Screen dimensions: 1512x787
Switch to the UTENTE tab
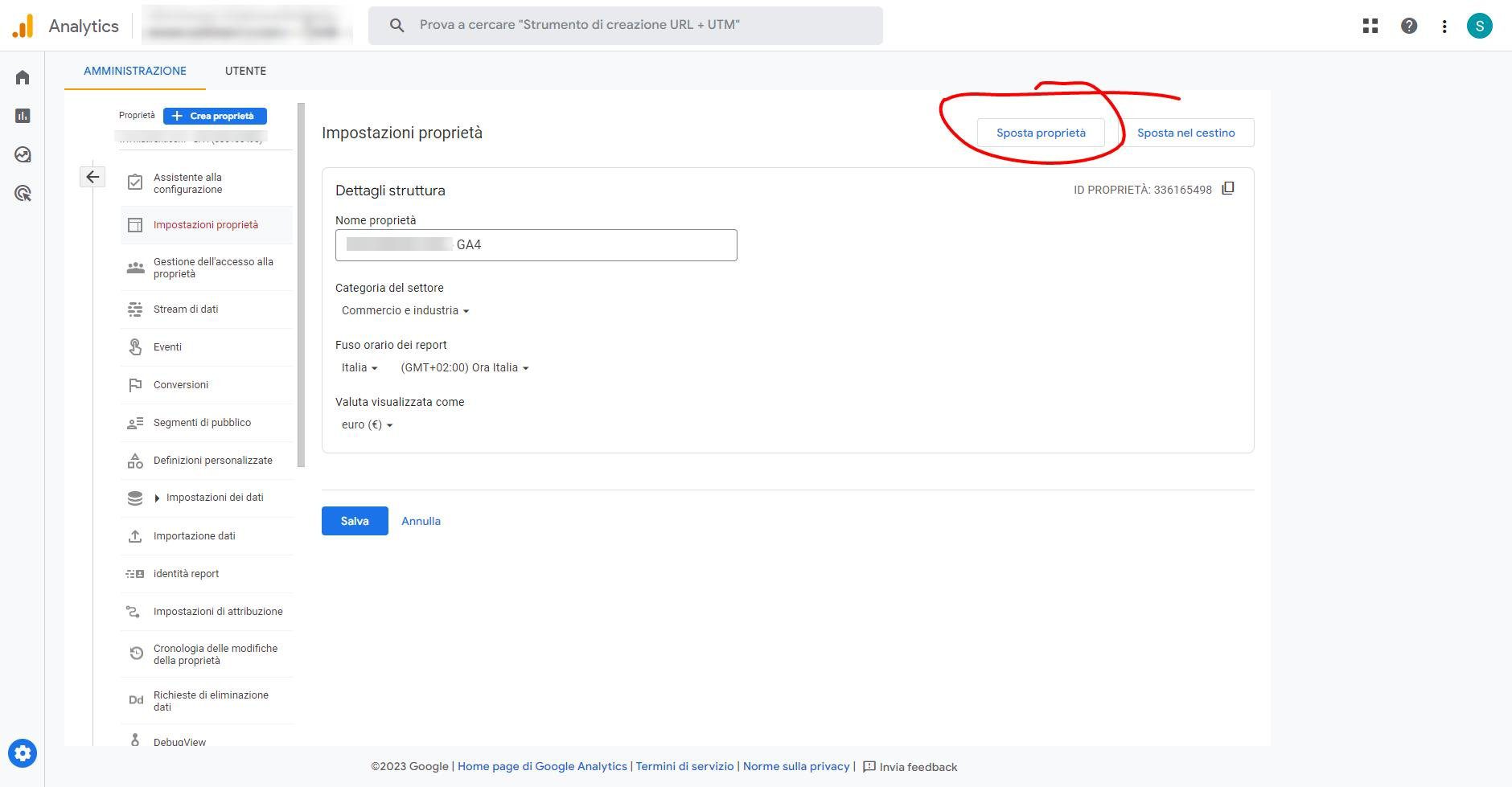pos(245,71)
